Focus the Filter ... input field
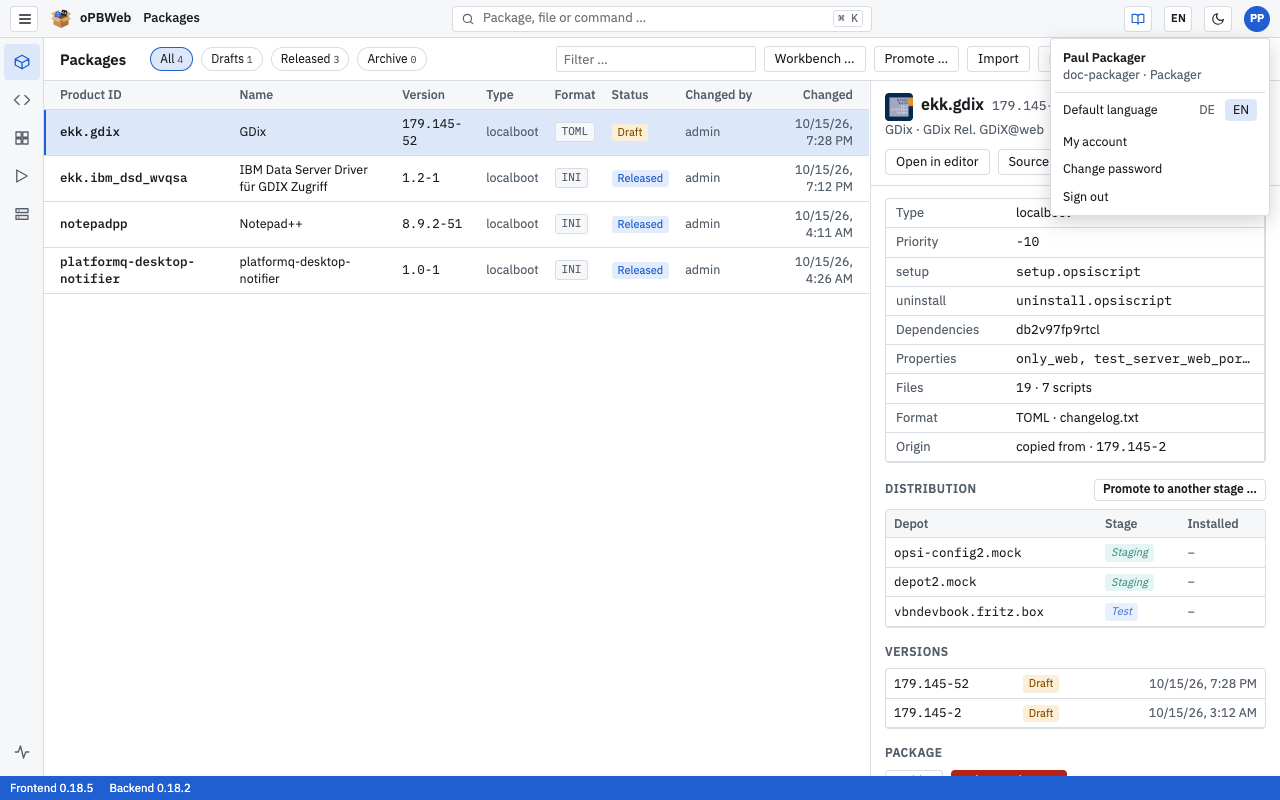This screenshot has width=1280, height=800. pyautogui.click(x=656, y=59)
